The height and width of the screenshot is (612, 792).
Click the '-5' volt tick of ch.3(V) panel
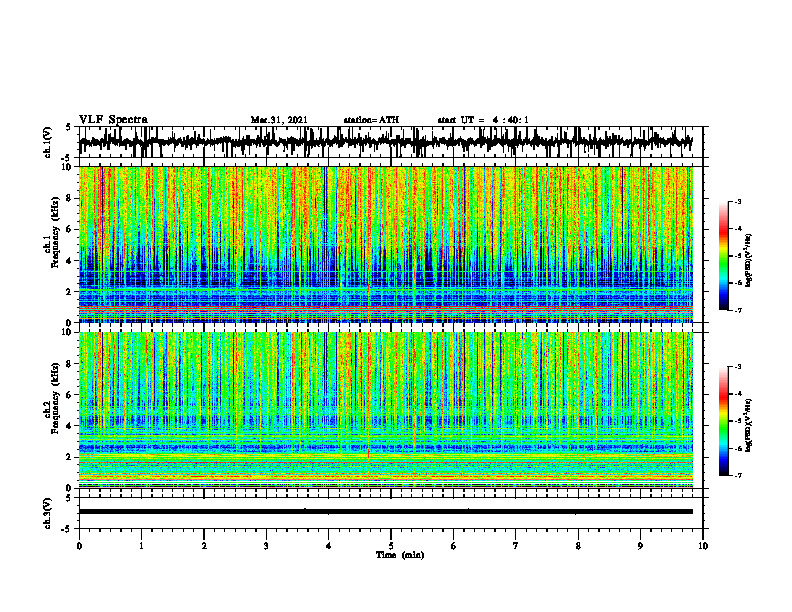(x=66, y=529)
